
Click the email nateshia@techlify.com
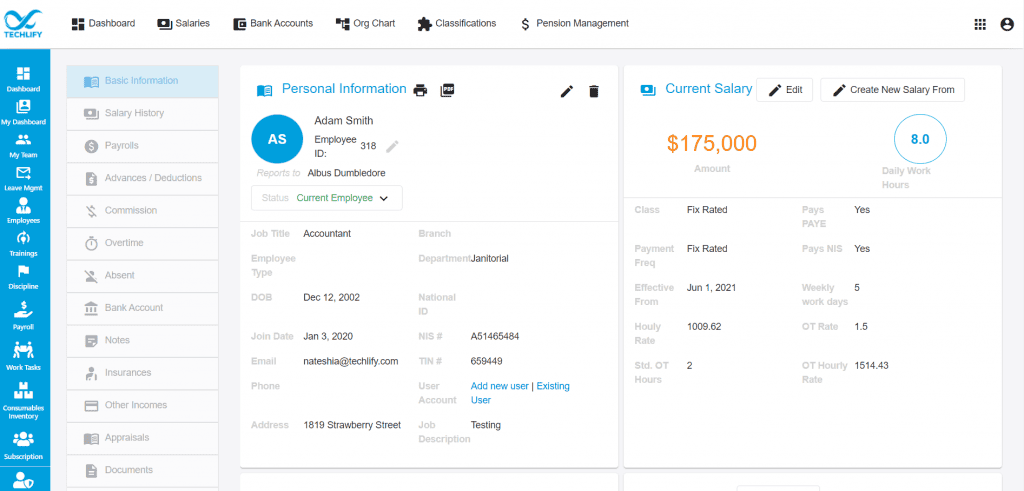point(351,361)
